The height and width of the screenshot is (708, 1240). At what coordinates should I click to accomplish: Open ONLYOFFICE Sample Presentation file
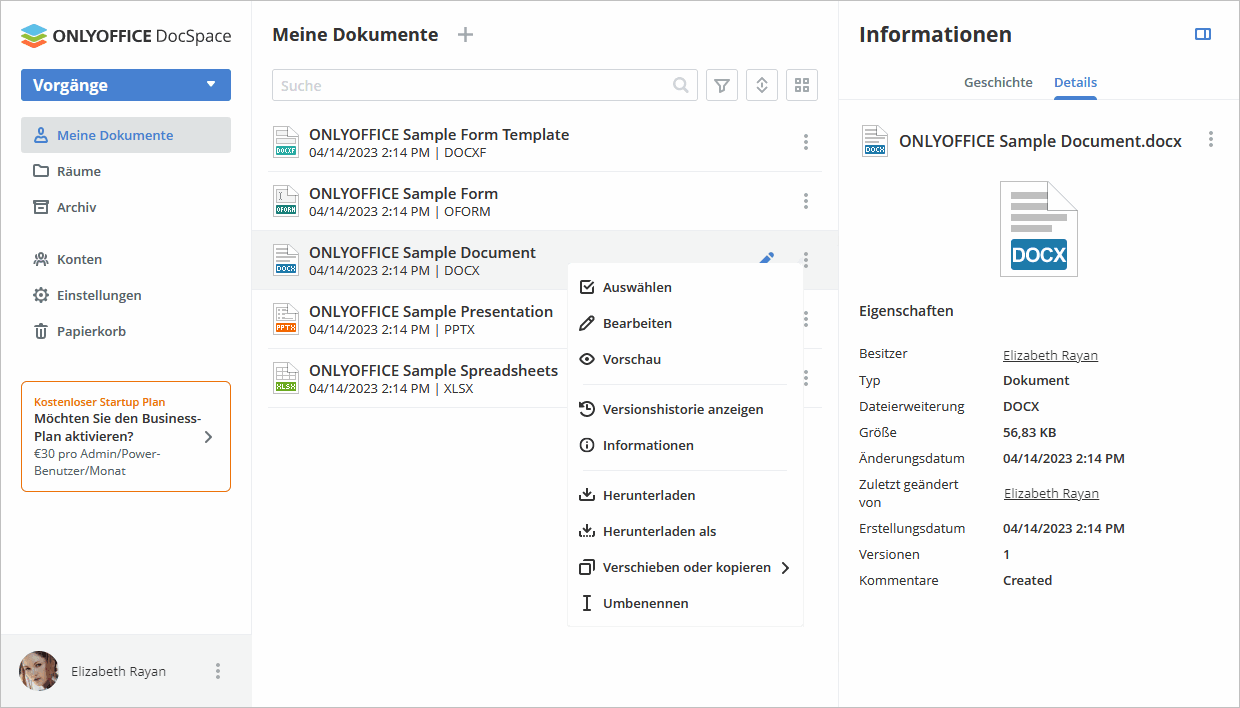[x=431, y=312]
